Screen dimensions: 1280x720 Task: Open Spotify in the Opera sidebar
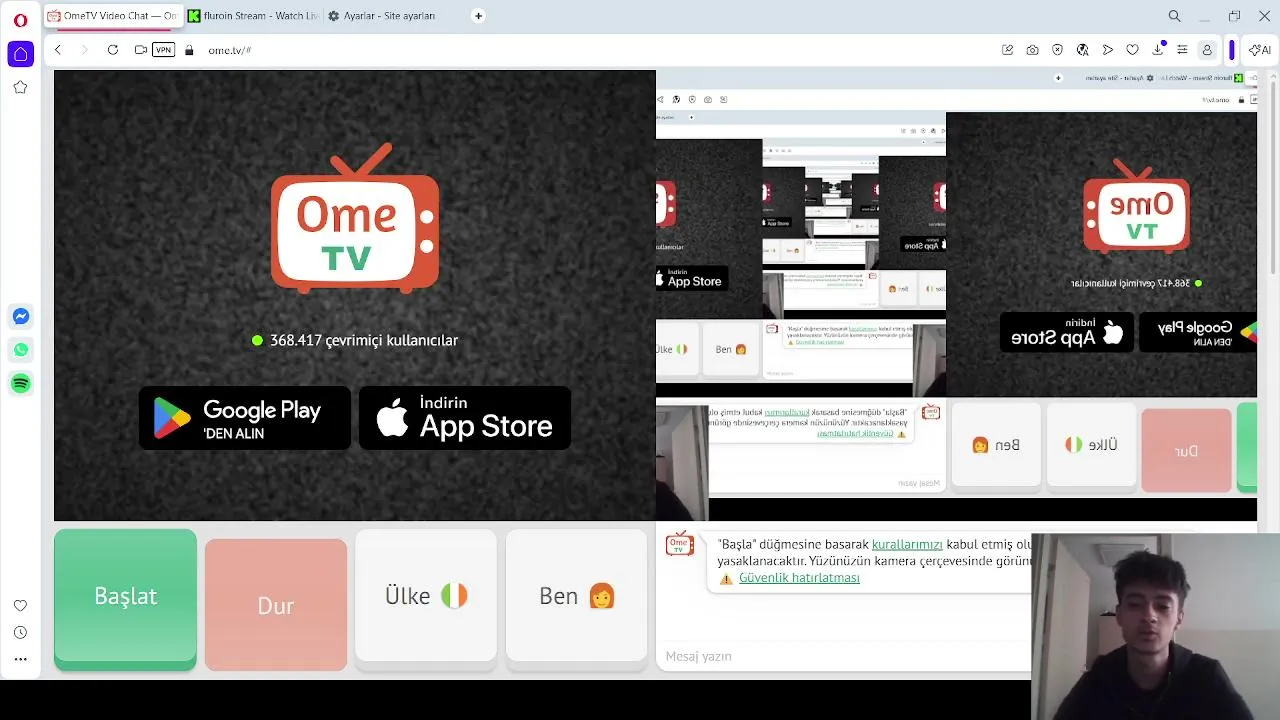click(x=20, y=384)
